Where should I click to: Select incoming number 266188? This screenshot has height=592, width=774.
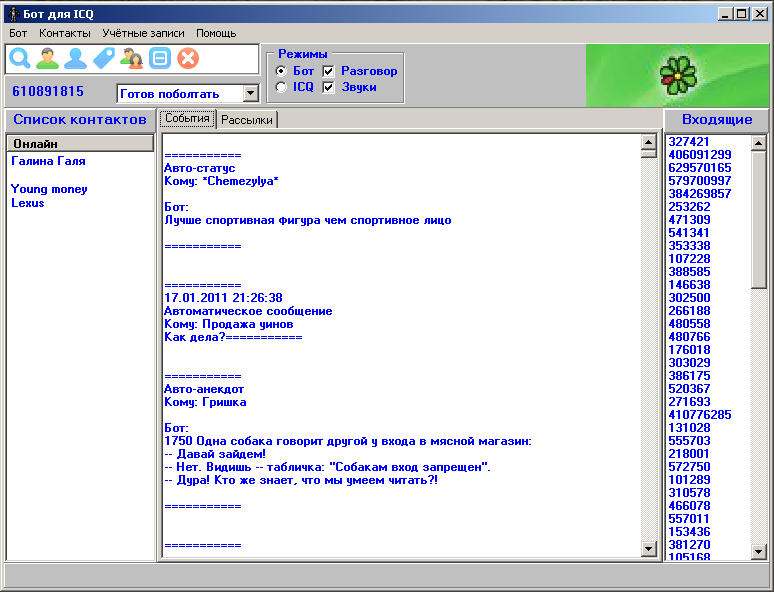point(689,311)
